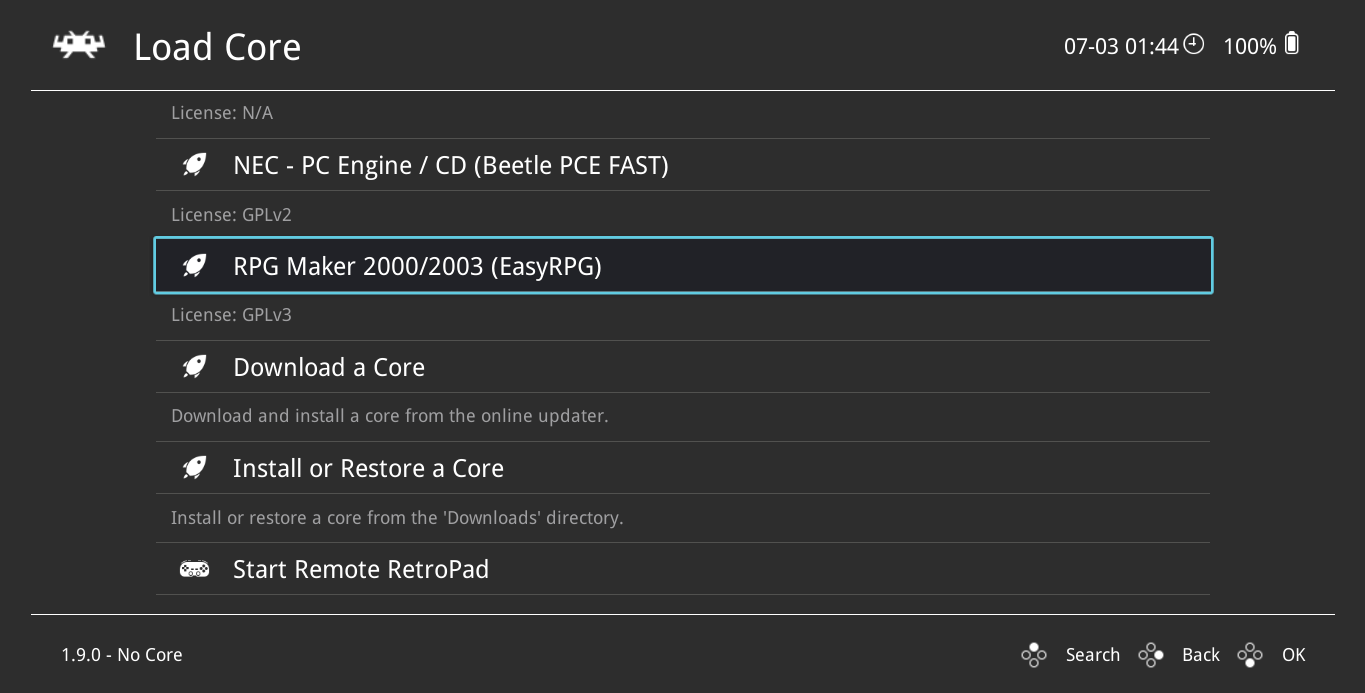Click the gamepad icon beside Start Remote RetroPad
The image size is (1365, 693).
pyautogui.click(x=194, y=568)
